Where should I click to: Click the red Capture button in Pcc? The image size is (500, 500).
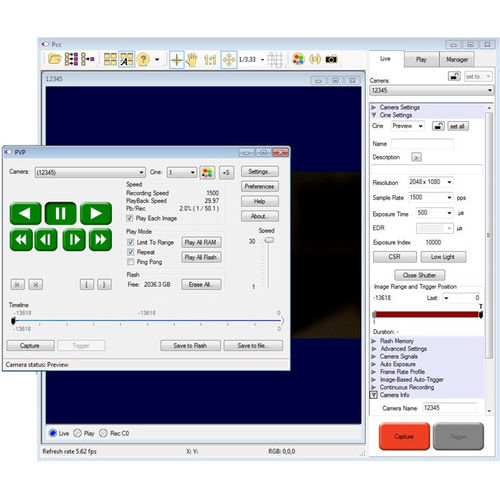pyautogui.click(x=404, y=436)
